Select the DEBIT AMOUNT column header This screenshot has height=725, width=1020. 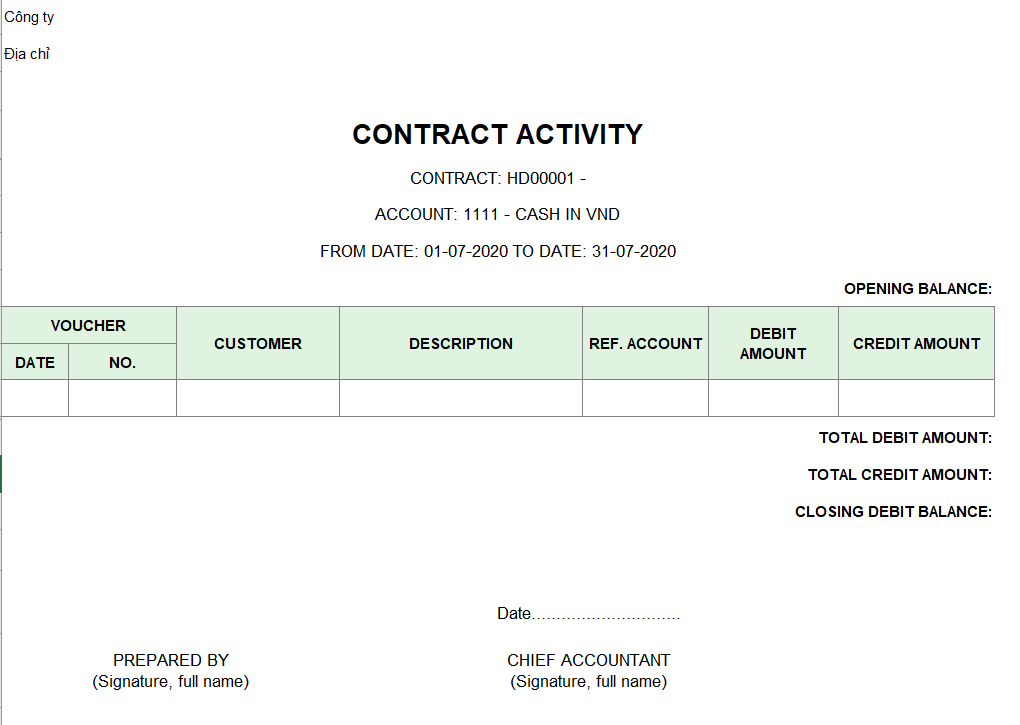tap(773, 343)
